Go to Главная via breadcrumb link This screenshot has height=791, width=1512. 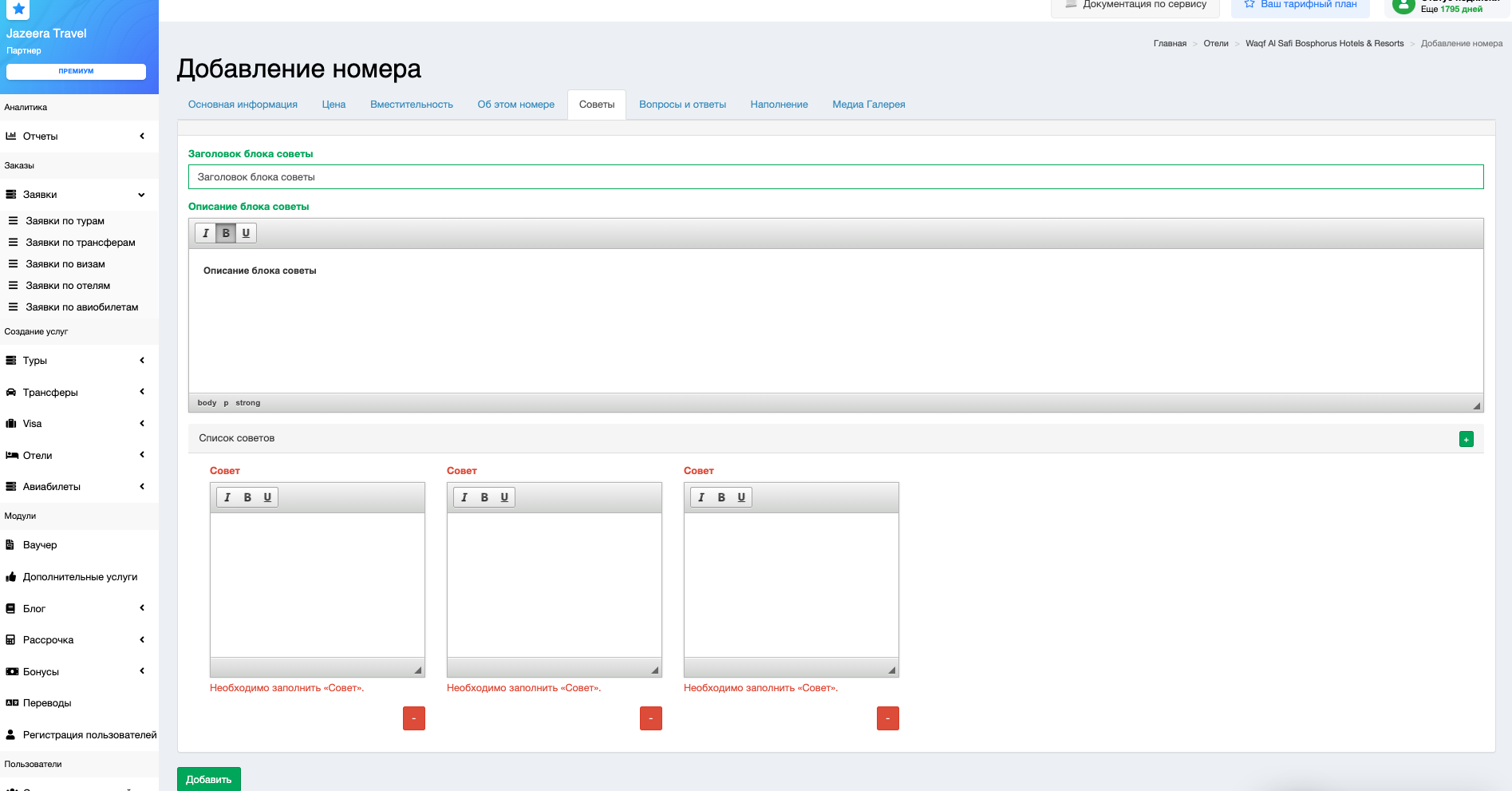point(1170,44)
